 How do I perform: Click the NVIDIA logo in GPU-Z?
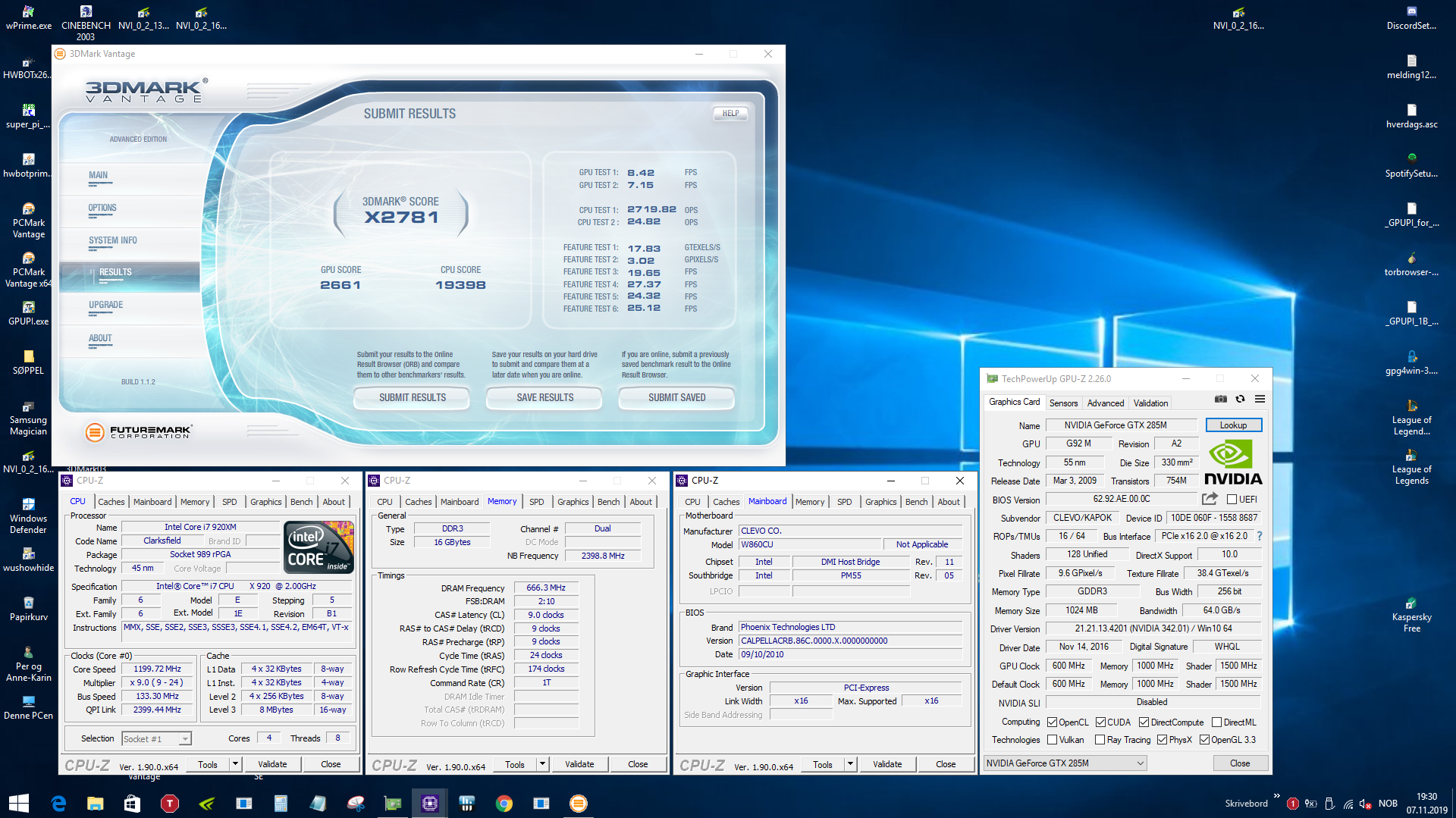click(x=1232, y=462)
